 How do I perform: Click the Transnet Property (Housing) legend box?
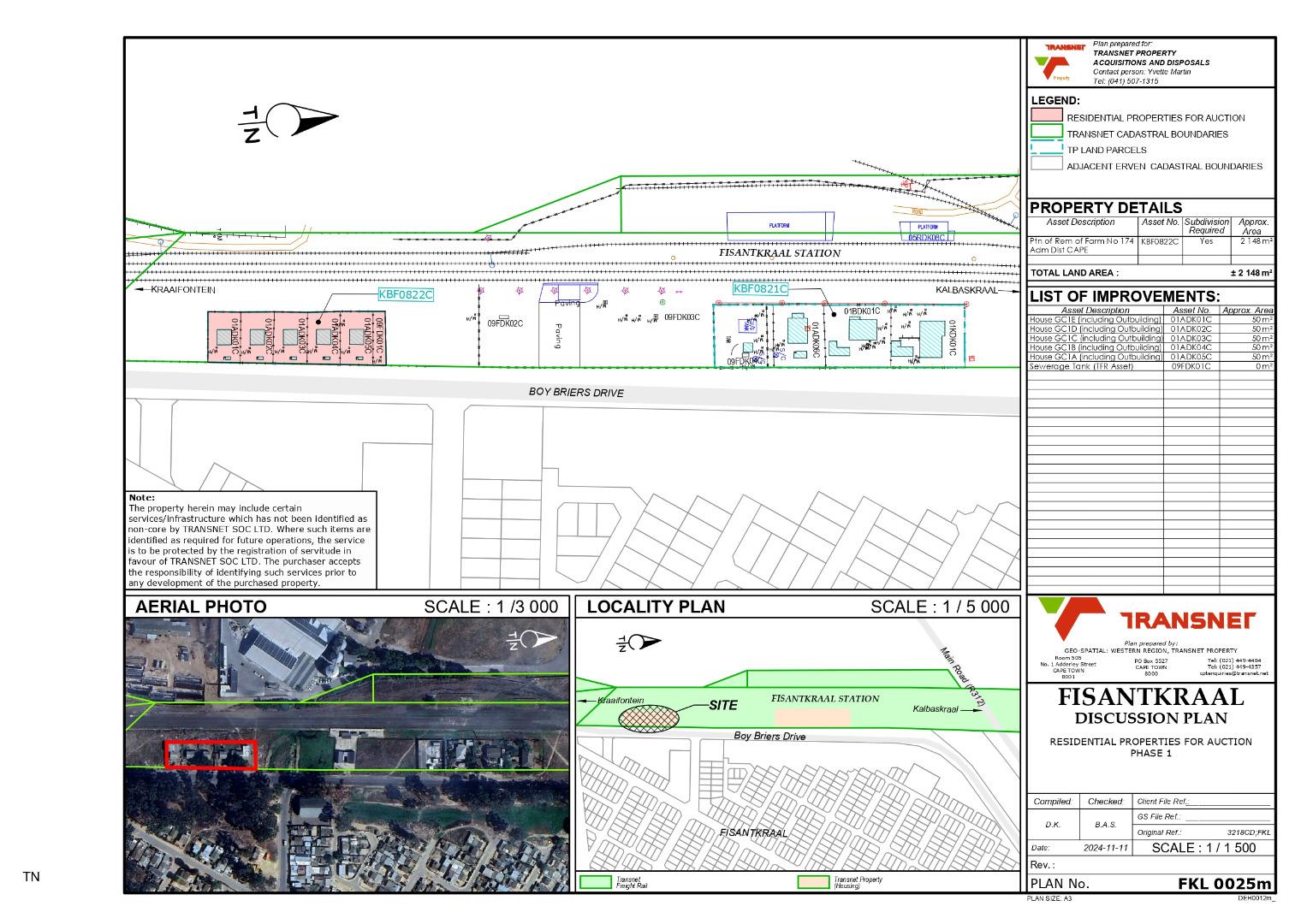coord(813,882)
